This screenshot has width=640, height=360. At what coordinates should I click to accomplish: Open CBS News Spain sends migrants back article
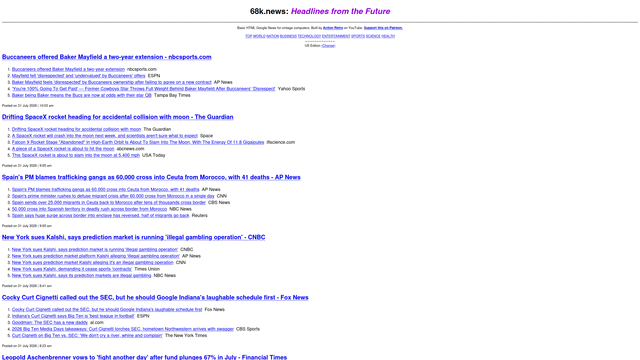pos(109,202)
